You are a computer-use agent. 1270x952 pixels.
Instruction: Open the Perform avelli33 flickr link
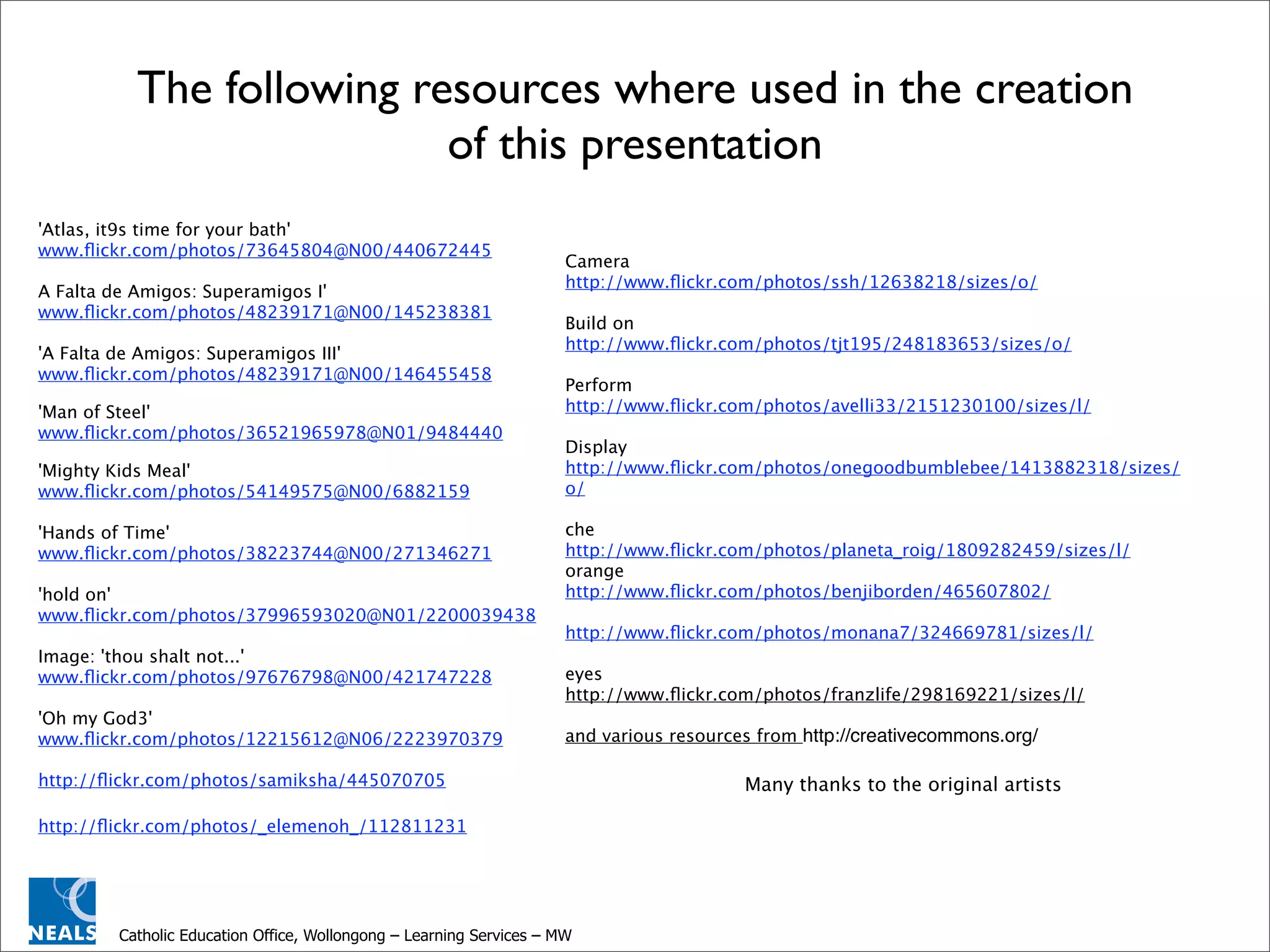pyautogui.click(x=828, y=406)
